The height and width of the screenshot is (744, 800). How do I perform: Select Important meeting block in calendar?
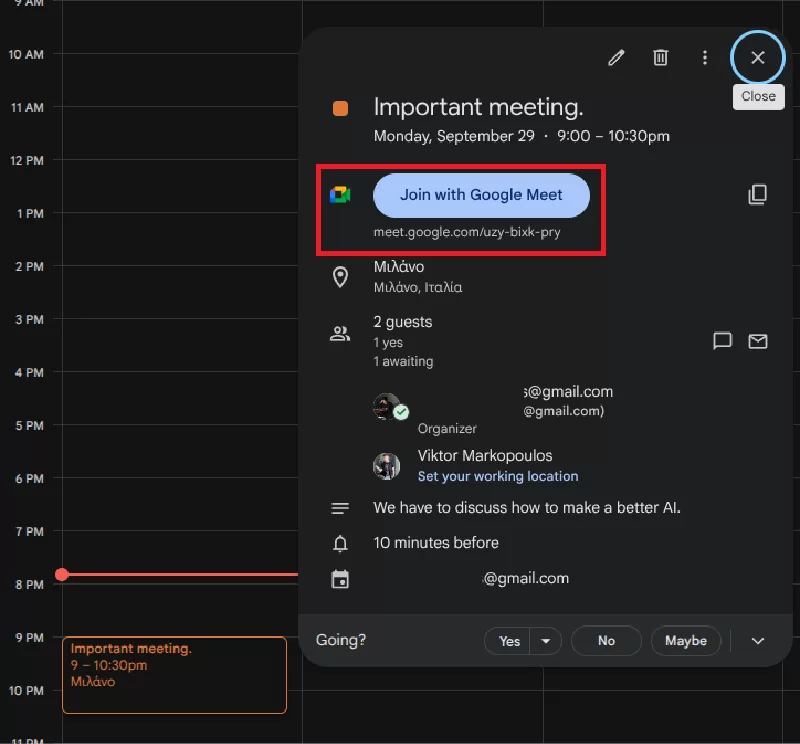tap(174, 675)
